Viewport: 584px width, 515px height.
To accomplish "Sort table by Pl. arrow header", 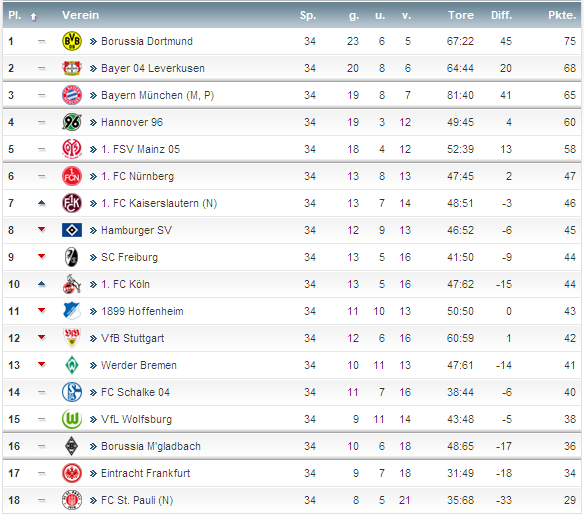I will click(34, 16).
